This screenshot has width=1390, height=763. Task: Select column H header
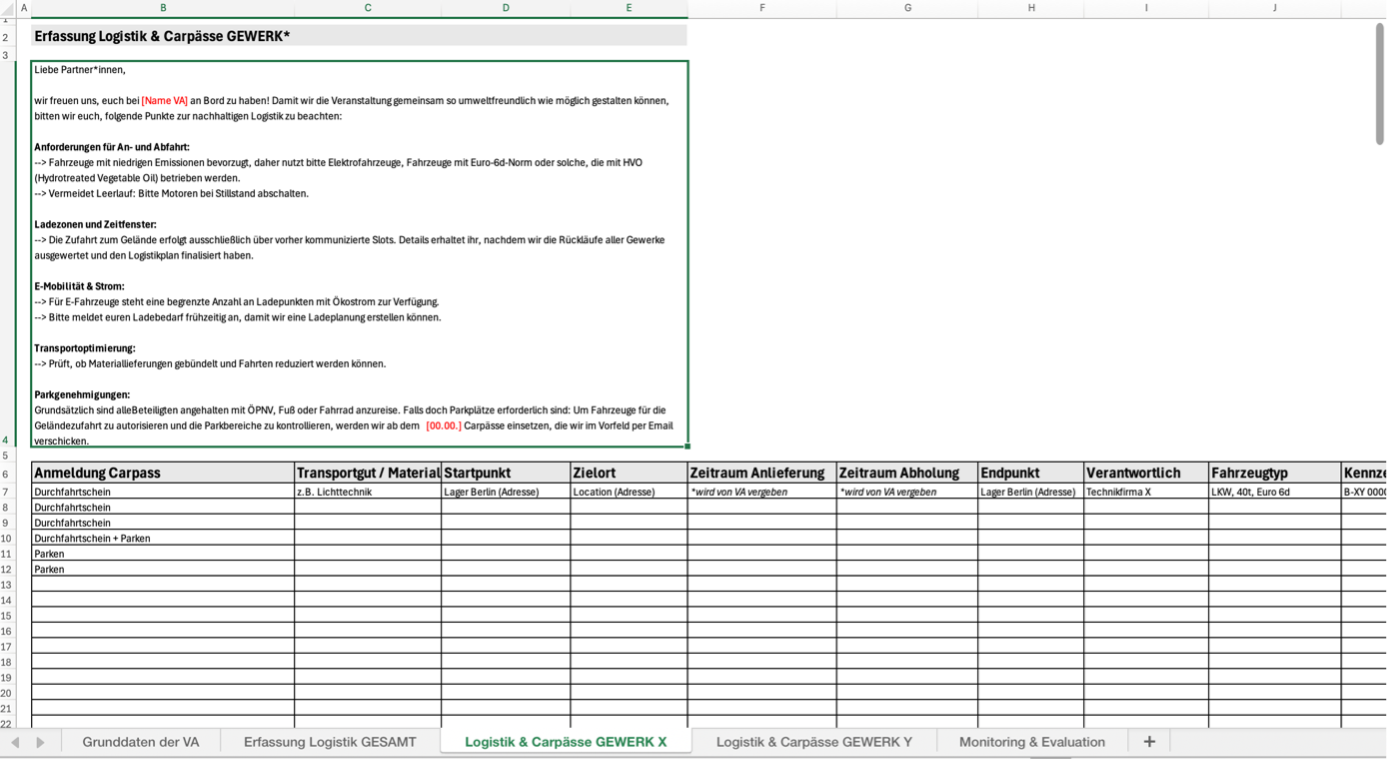click(1031, 8)
